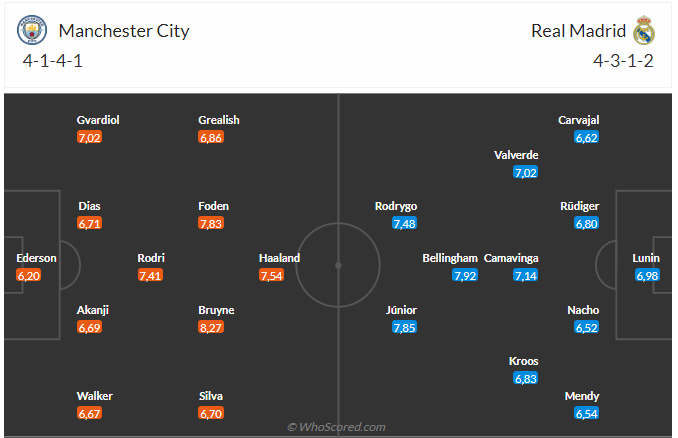The width and height of the screenshot is (678, 438).
Task: Open the Manchester City team name
Action: (x=124, y=31)
